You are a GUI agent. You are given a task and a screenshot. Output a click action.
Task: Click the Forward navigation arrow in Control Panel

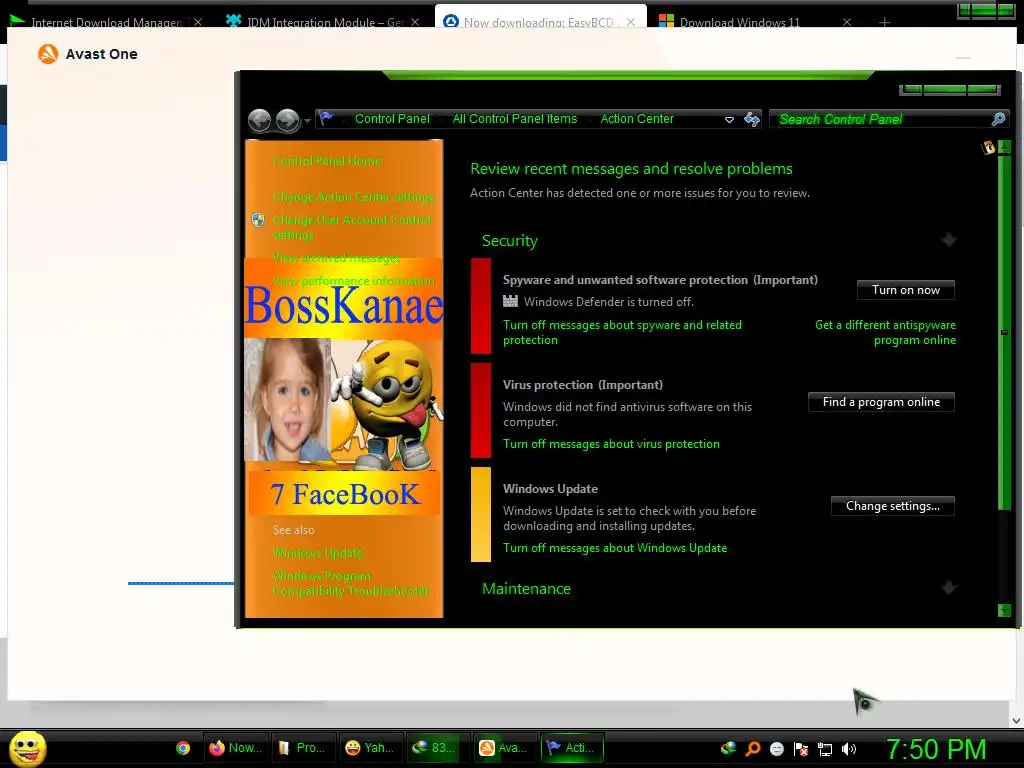click(287, 120)
